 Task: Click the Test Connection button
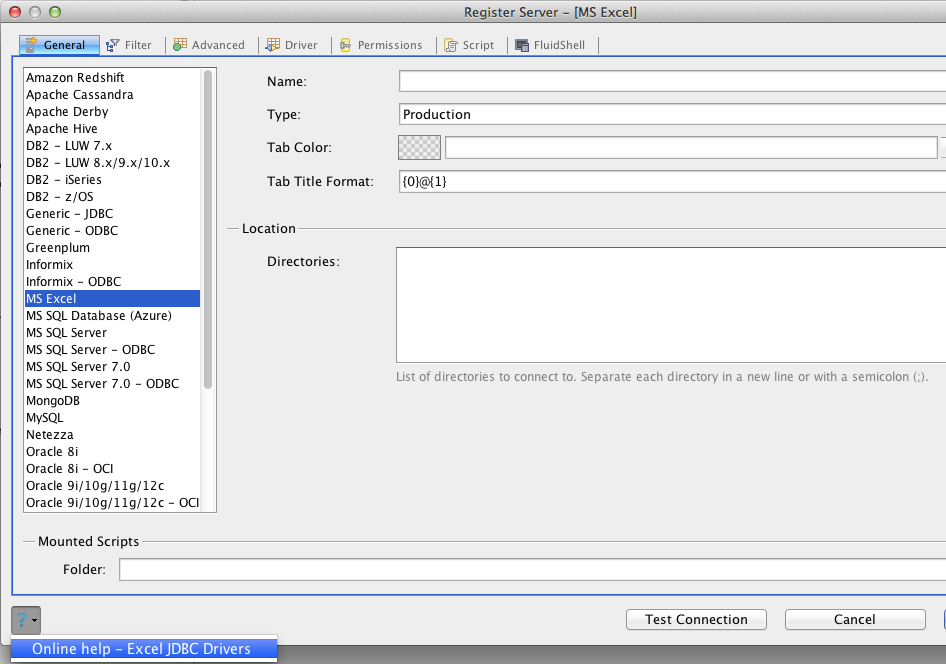coord(696,619)
